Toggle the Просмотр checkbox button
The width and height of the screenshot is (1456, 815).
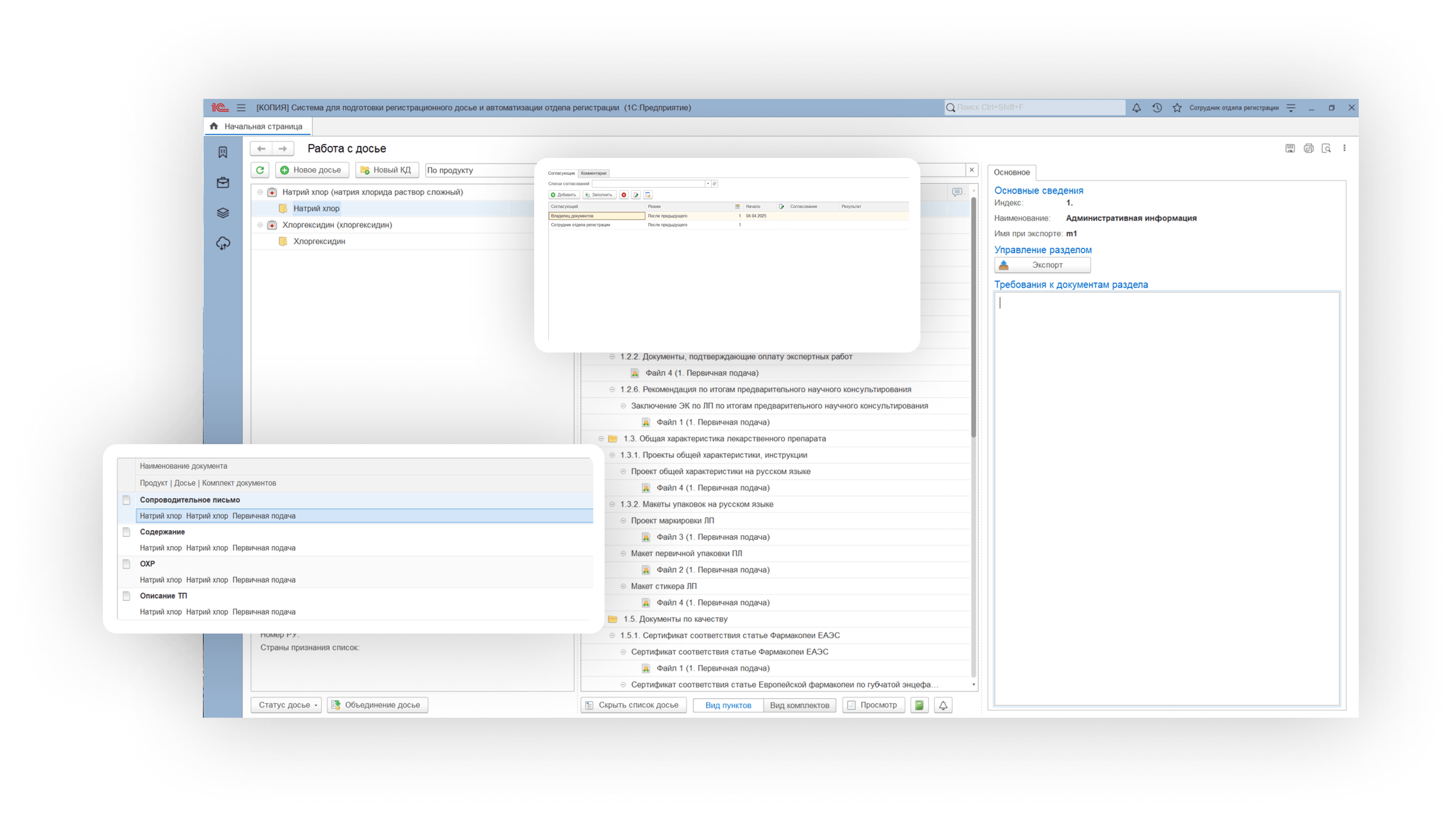pyautogui.click(x=873, y=705)
